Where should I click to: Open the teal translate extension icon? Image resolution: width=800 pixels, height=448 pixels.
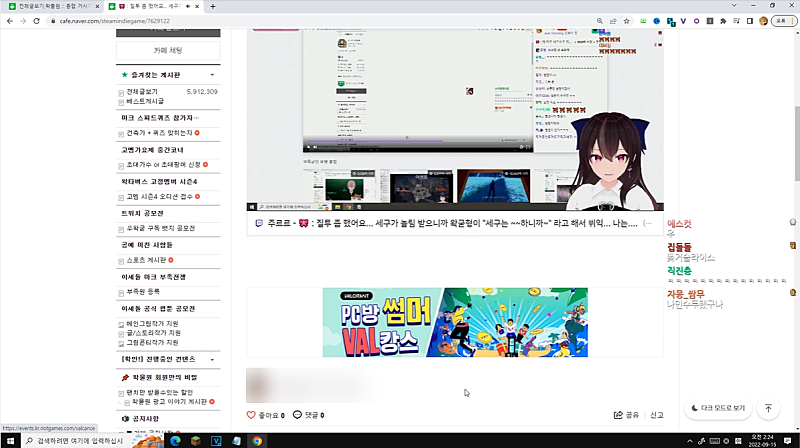point(670,21)
